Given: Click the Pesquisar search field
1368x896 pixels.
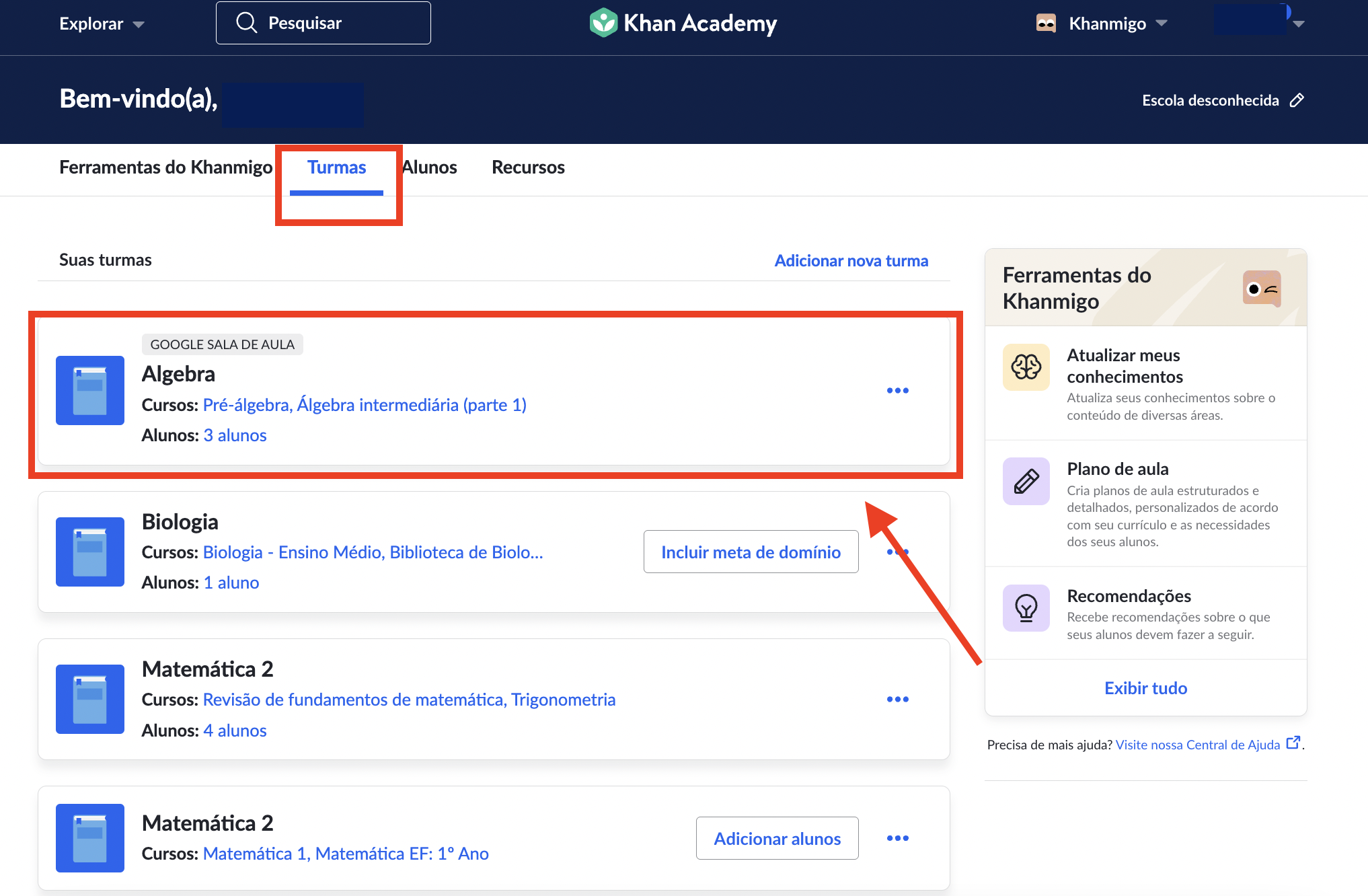Looking at the screenshot, I should 324,23.
